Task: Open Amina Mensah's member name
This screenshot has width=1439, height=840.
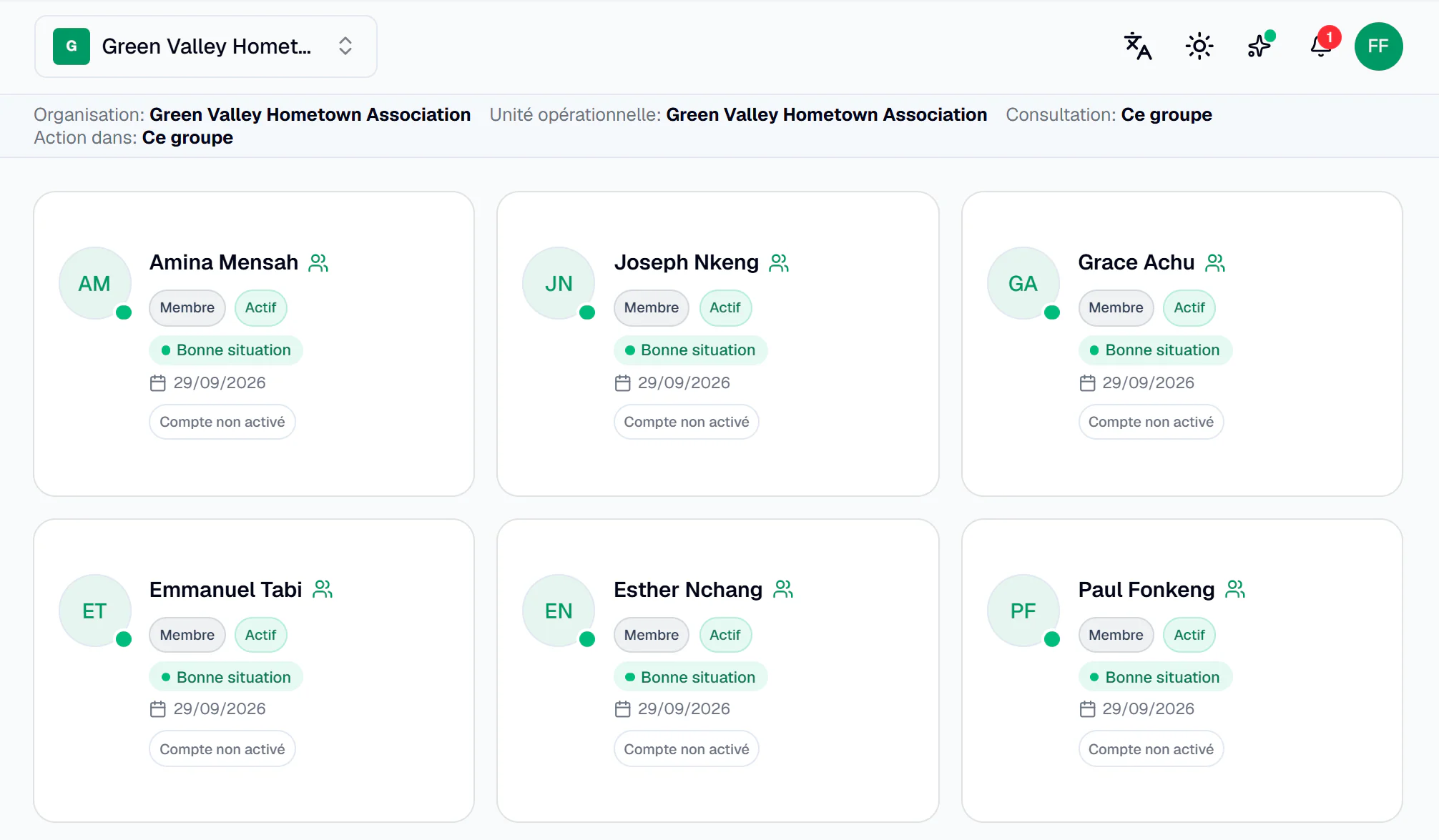Action: click(x=224, y=262)
